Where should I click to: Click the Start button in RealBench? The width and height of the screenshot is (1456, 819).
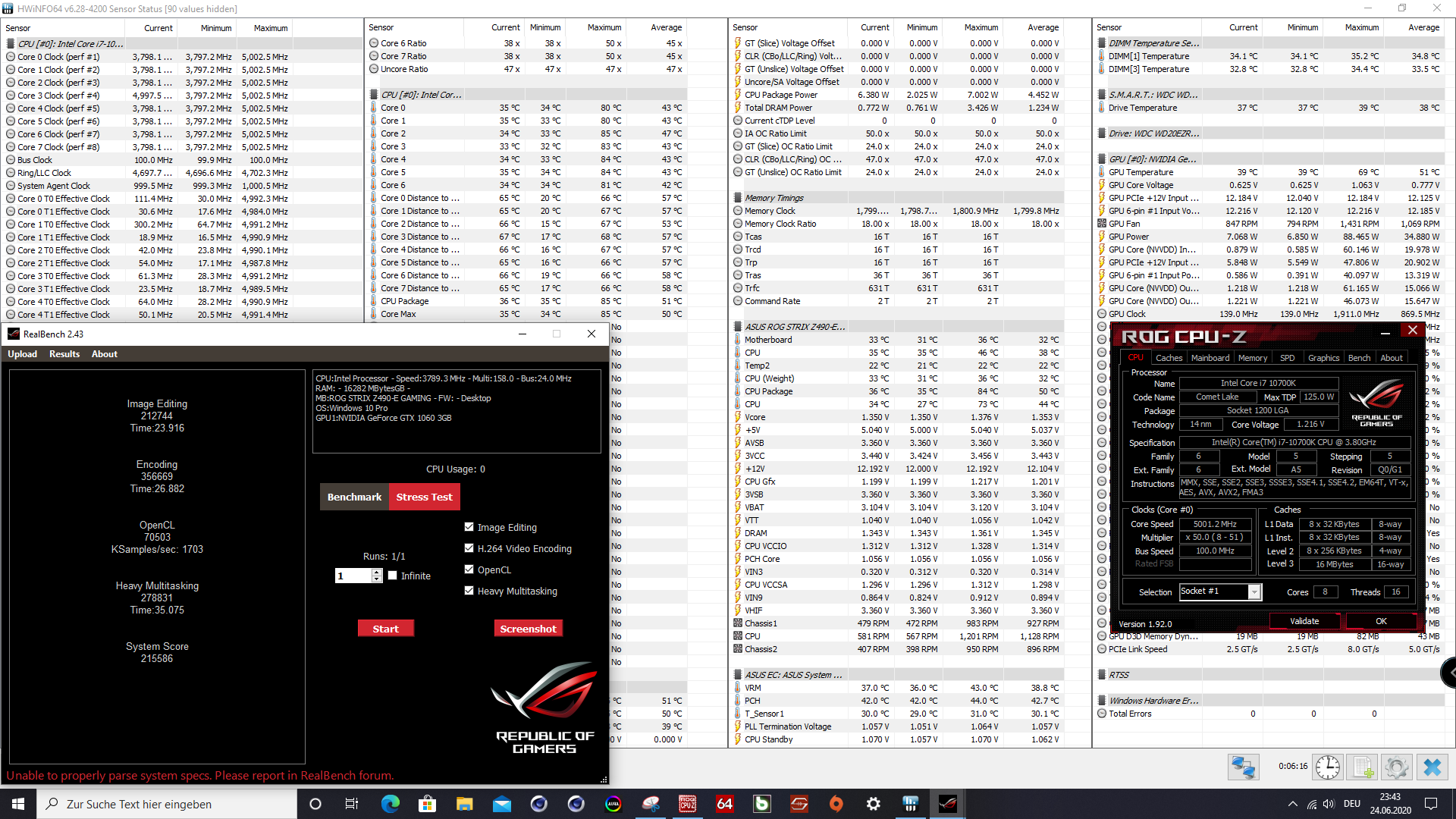[x=386, y=629]
